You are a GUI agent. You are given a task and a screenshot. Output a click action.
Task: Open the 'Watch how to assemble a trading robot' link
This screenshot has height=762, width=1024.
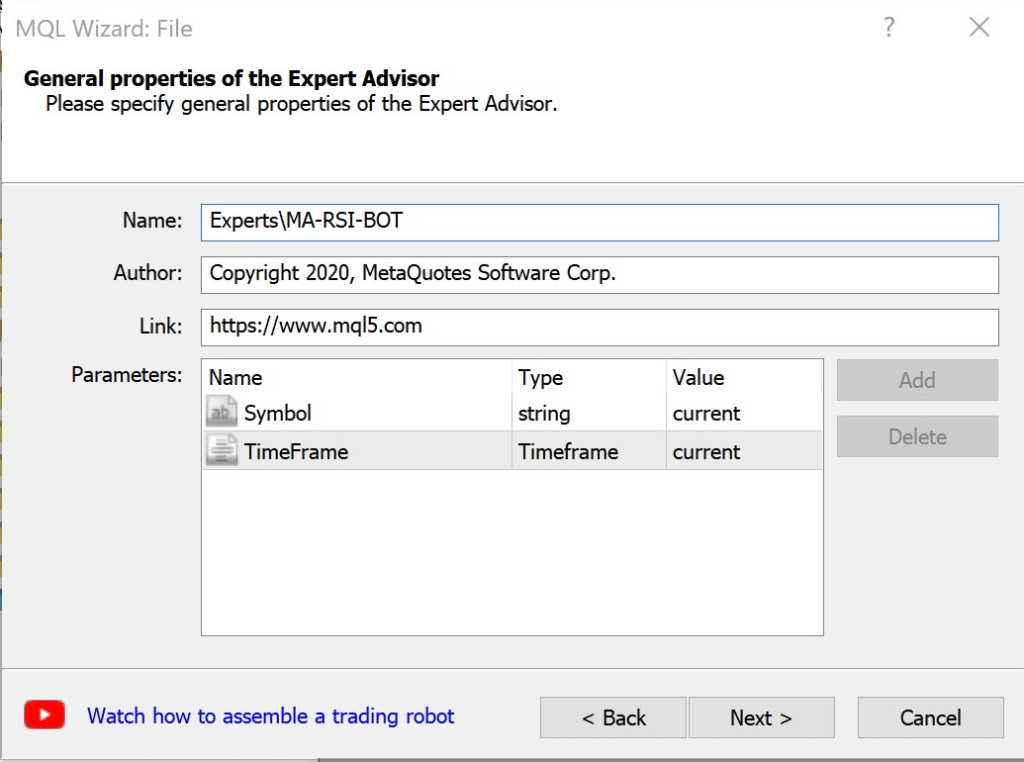(x=270, y=716)
